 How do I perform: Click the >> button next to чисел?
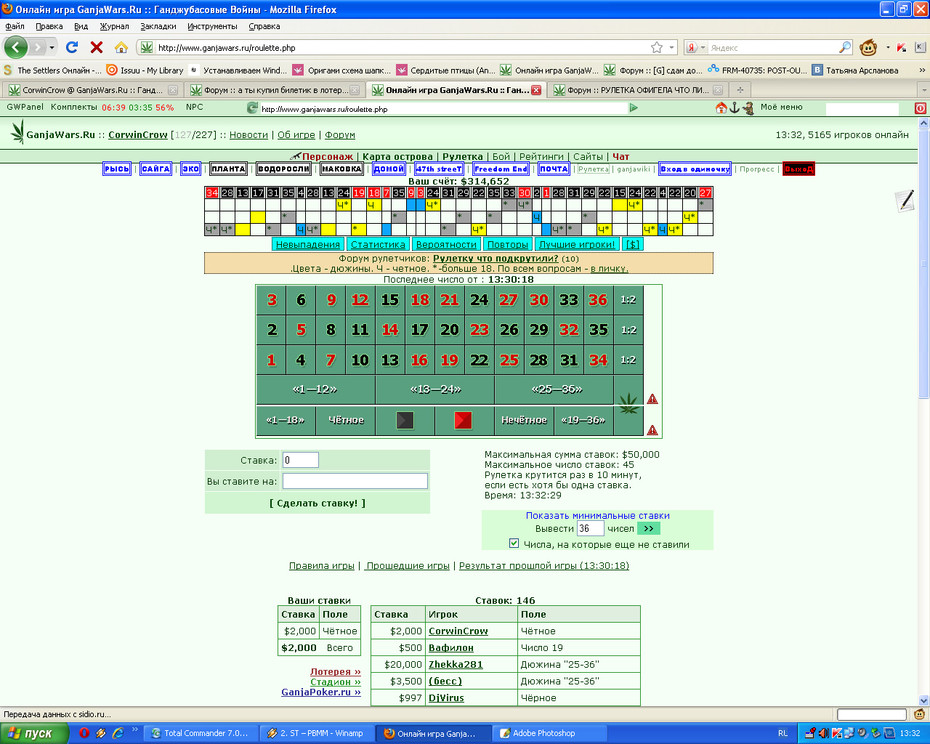coord(648,529)
